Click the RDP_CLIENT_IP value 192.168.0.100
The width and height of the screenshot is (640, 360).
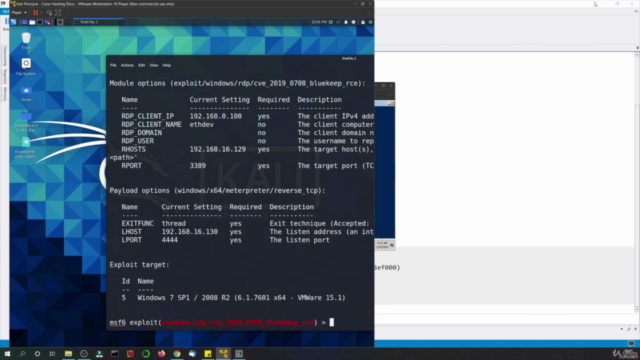click(216, 116)
